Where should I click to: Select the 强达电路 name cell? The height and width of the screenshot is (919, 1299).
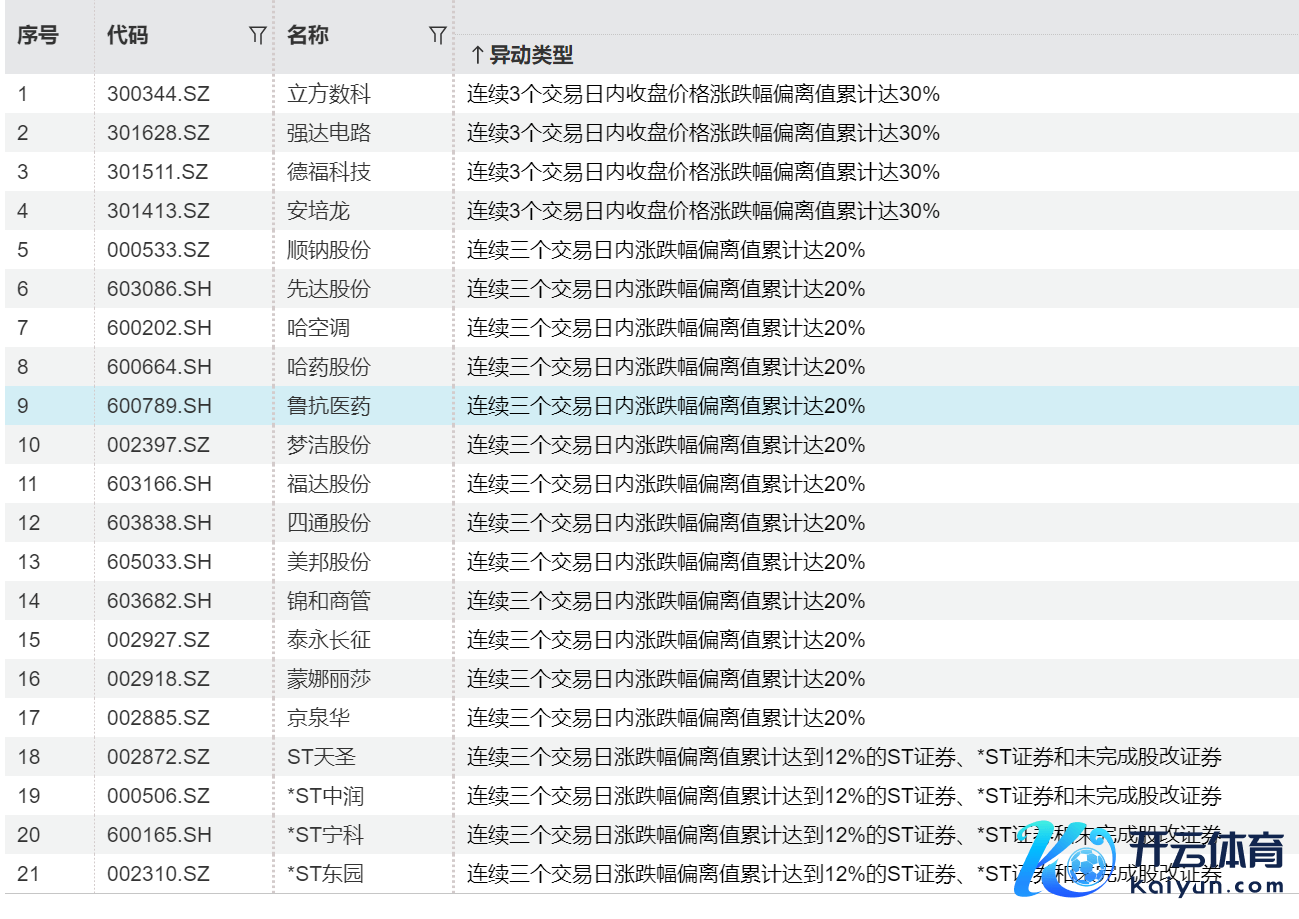click(x=329, y=133)
